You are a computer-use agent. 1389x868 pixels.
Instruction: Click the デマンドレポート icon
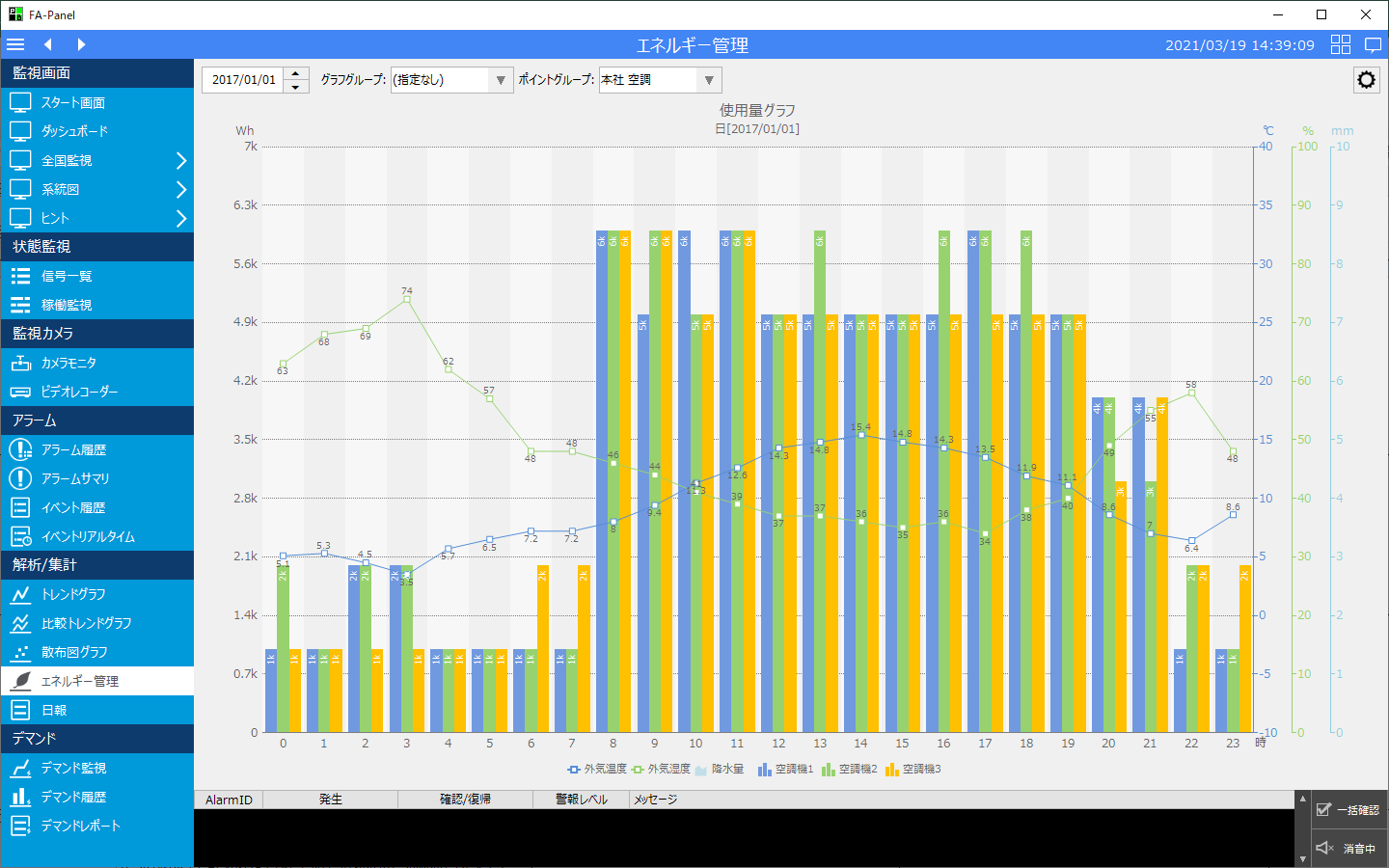pyautogui.click(x=20, y=826)
